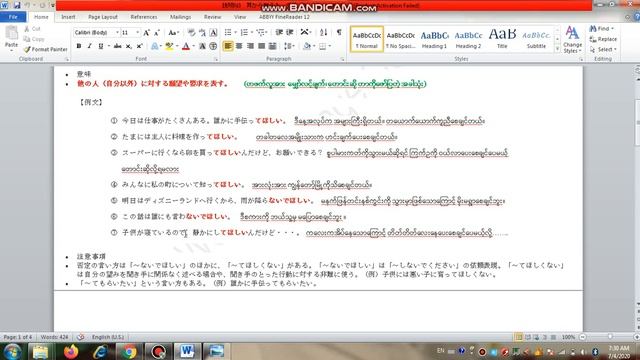Toggle Bold formatting
Viewport: 640px width, 360px height.
pos(79,46)
